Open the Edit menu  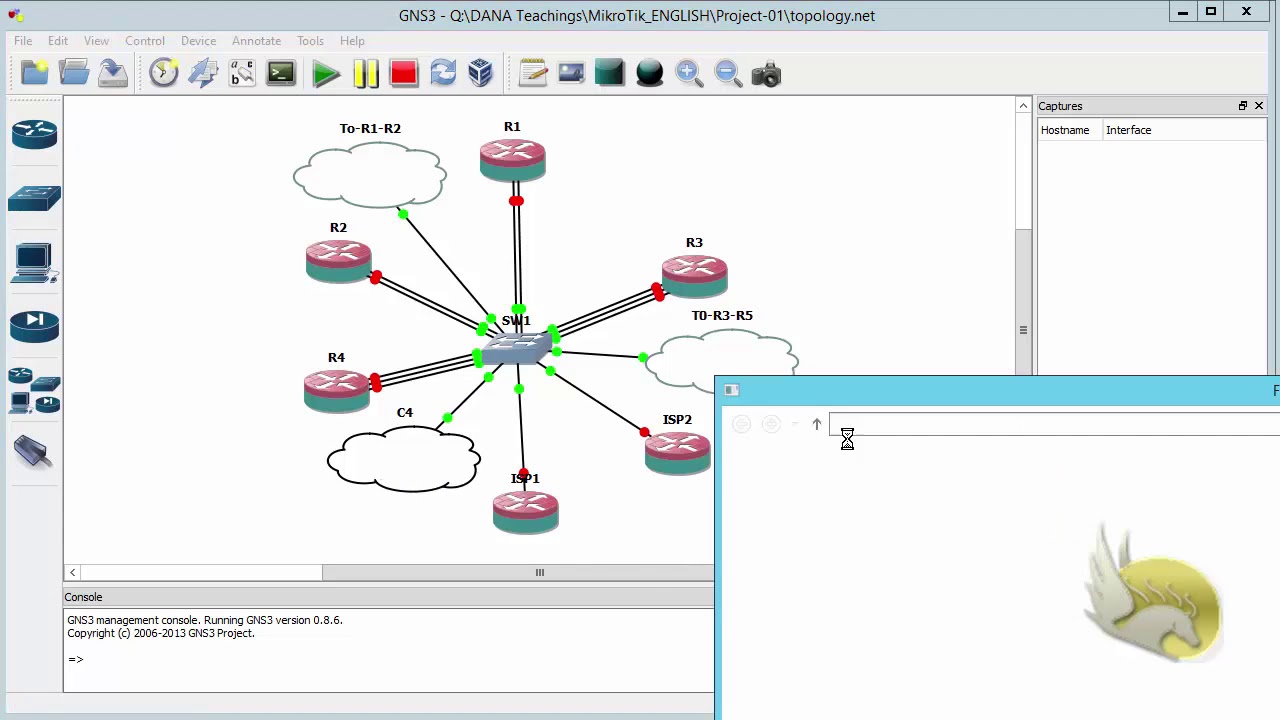58,41
